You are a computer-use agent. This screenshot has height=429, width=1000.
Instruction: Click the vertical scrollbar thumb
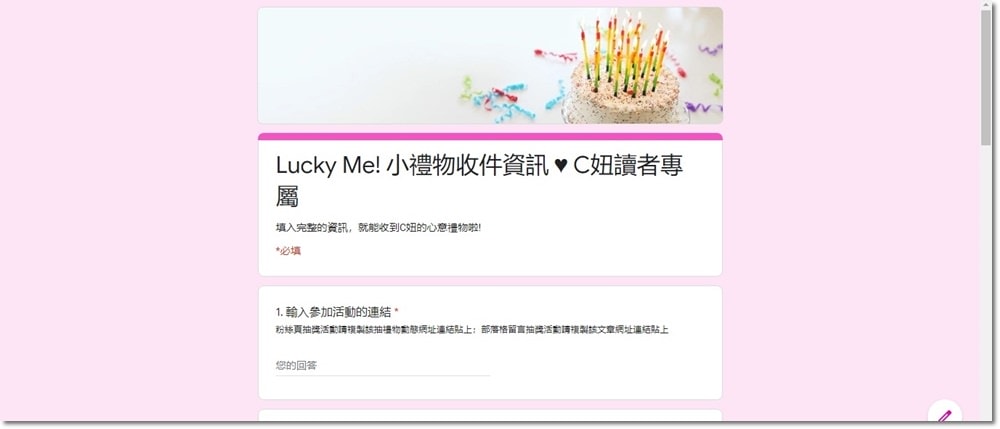click(x=986, y=77)
